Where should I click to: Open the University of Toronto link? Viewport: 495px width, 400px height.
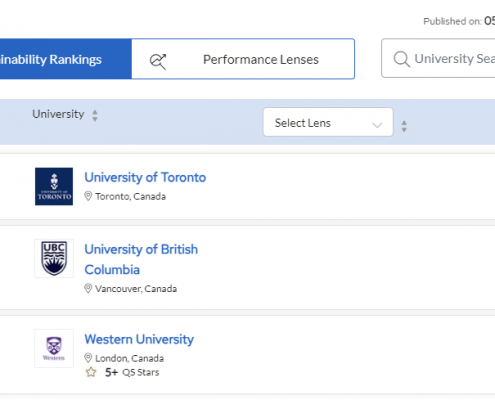(x=145, y=177)
